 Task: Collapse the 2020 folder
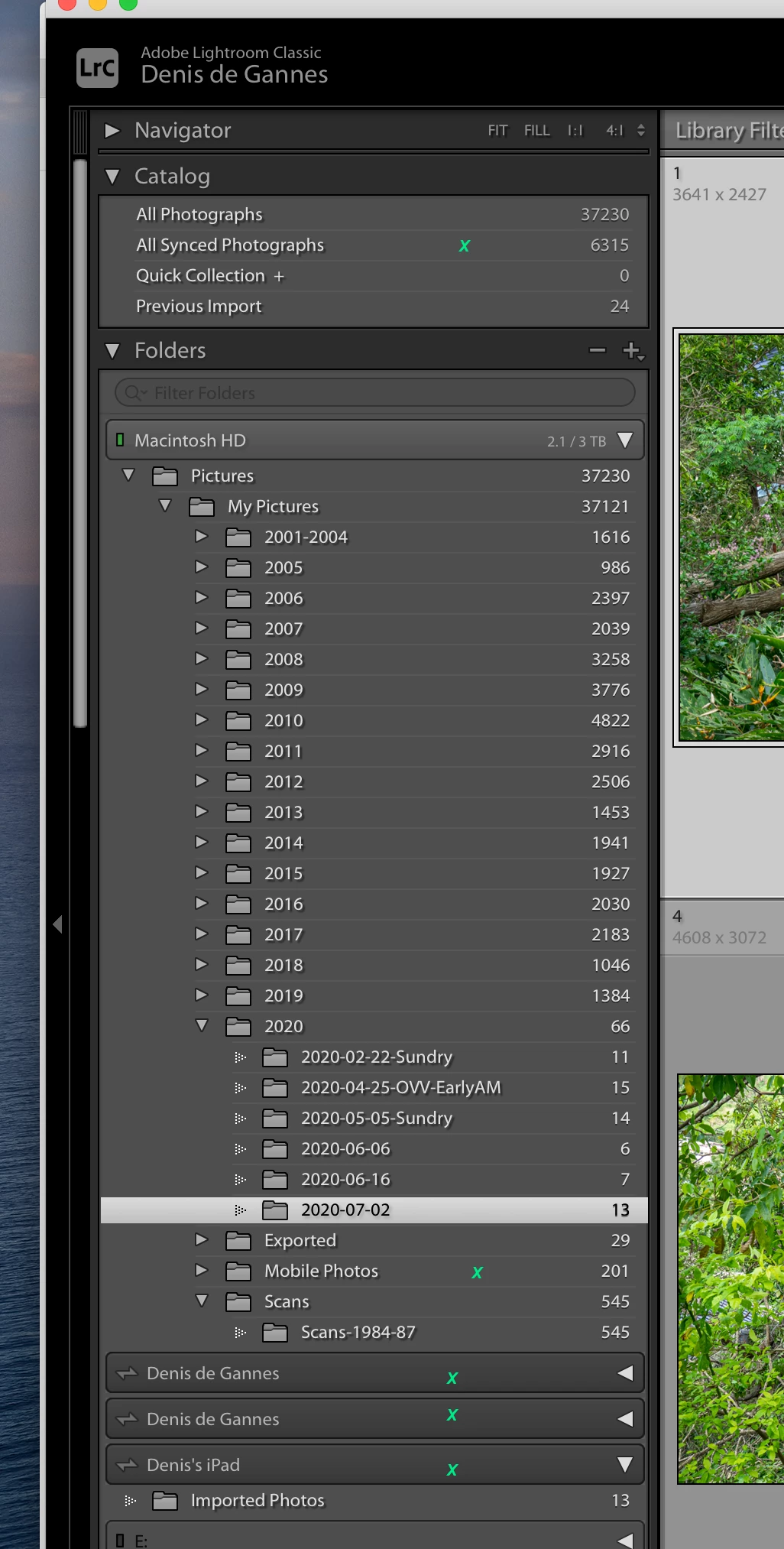pos(202,1026)
